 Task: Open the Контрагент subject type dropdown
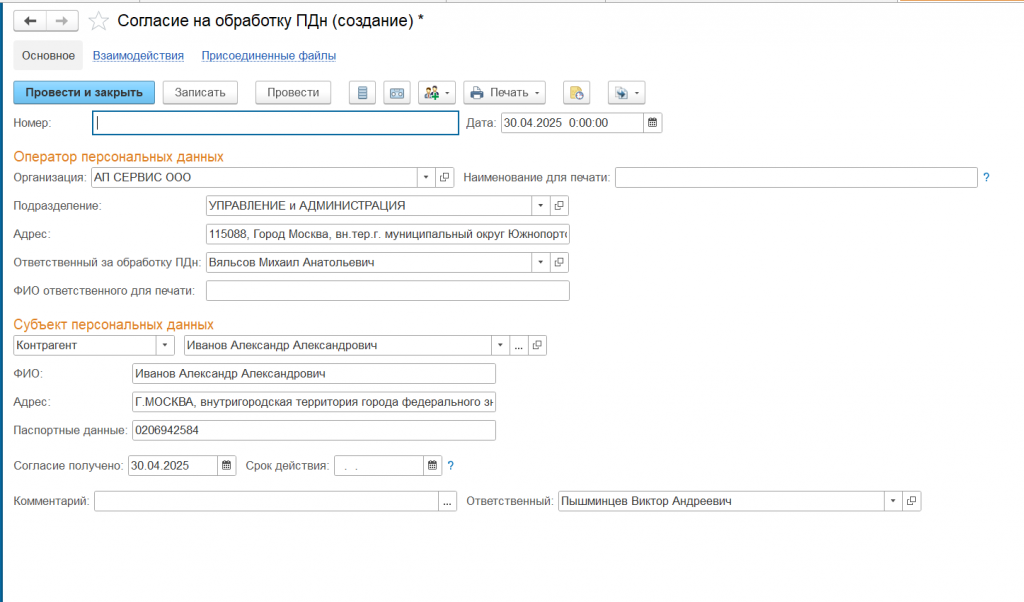(x=165, y=345)
